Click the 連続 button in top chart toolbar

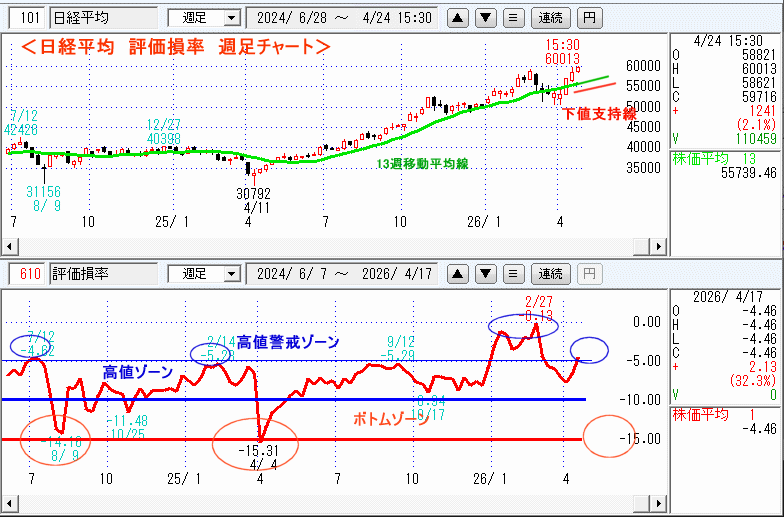click(x=550, y=18)
